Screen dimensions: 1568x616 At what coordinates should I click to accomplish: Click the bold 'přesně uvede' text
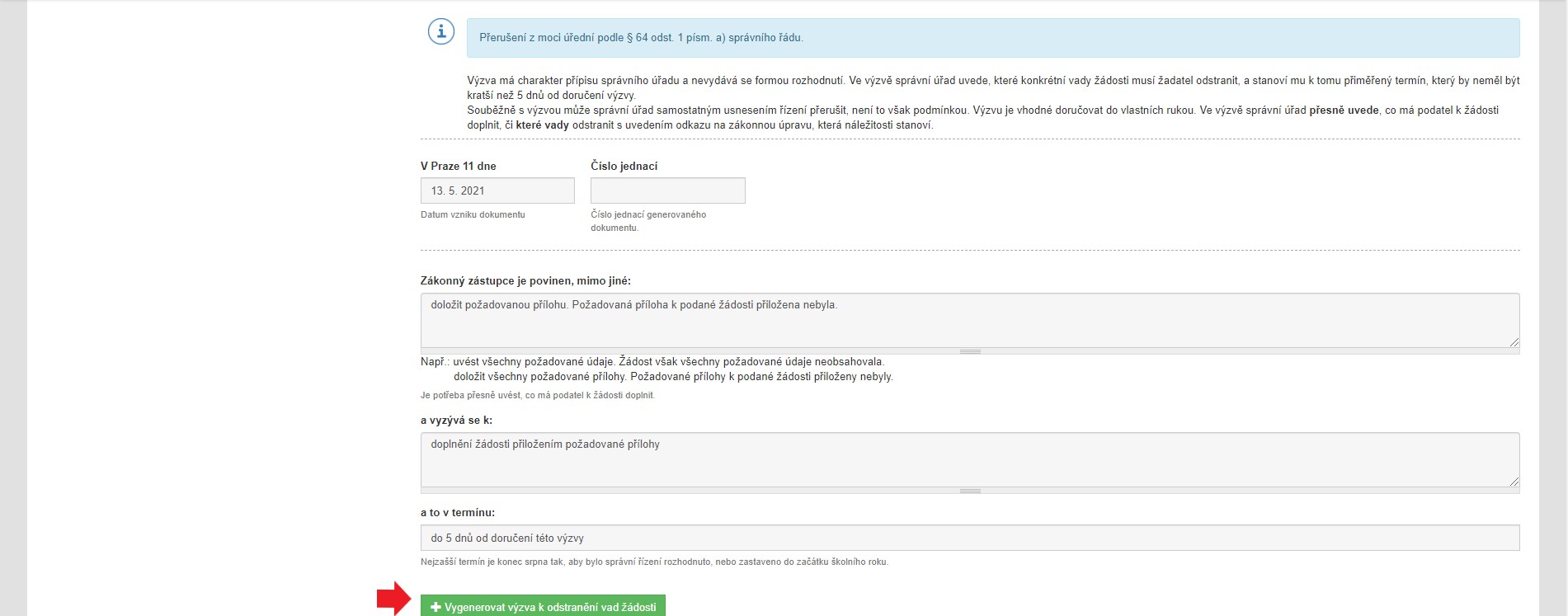1344,110
